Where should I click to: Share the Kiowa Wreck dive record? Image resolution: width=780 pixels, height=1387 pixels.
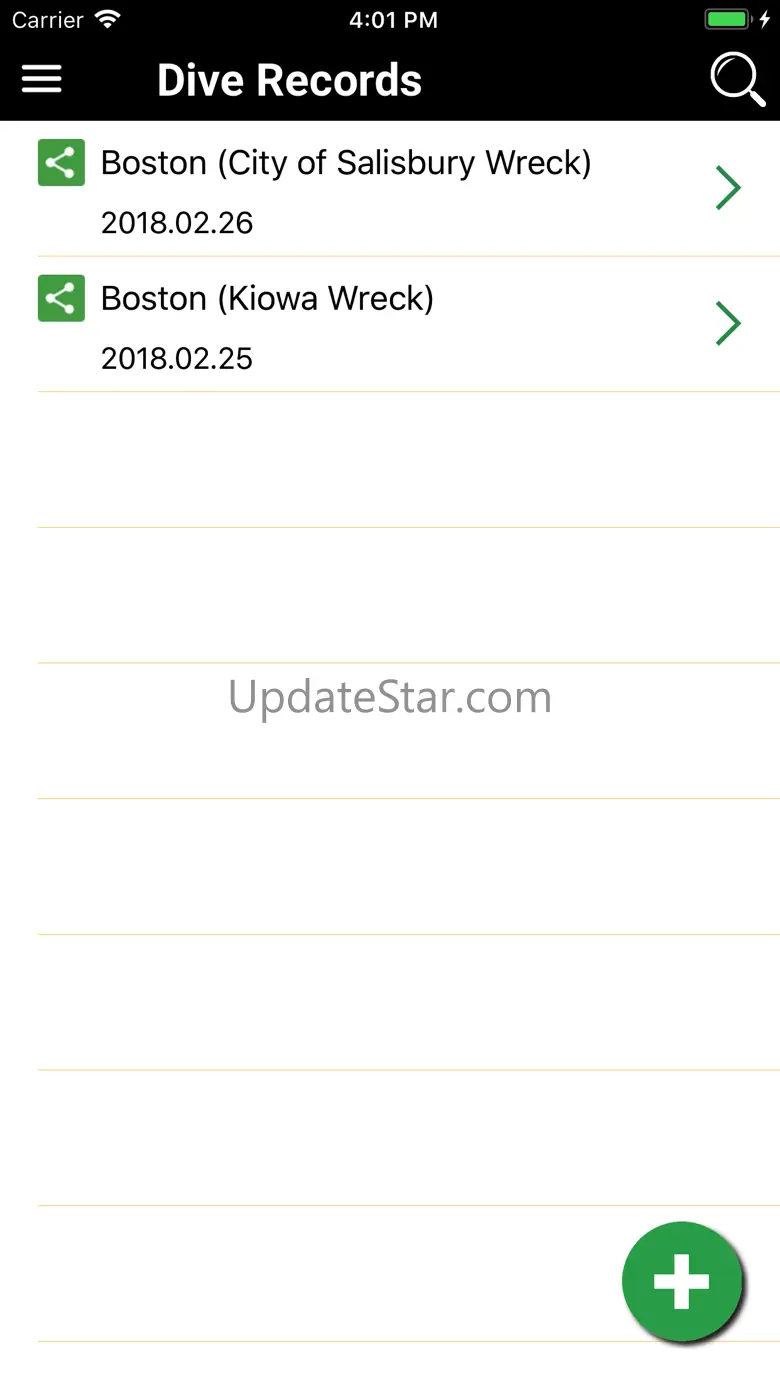[61, 298]
